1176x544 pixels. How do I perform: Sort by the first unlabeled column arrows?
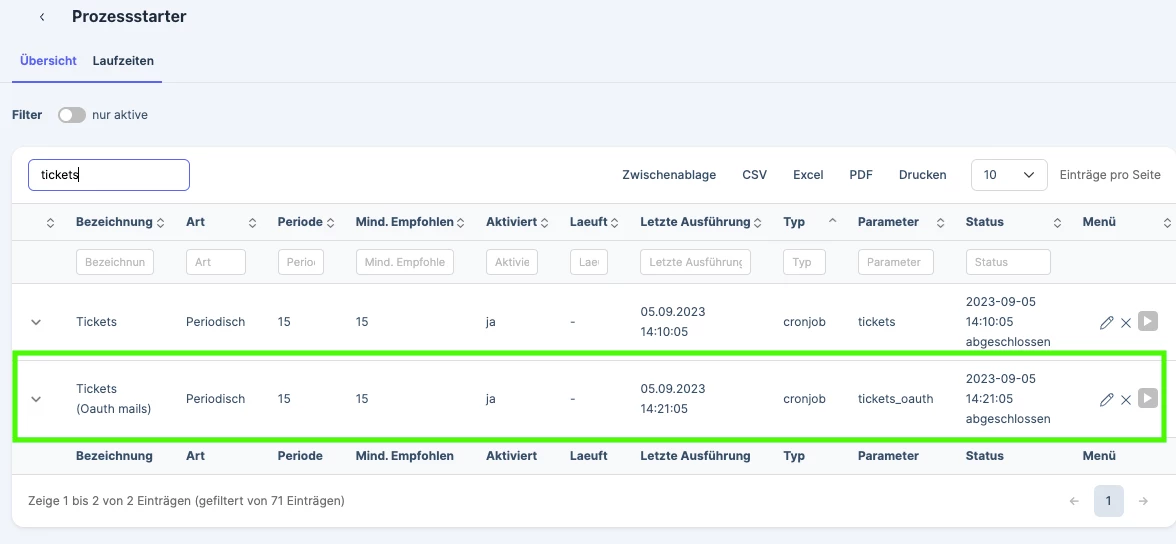tap(50, 222)
